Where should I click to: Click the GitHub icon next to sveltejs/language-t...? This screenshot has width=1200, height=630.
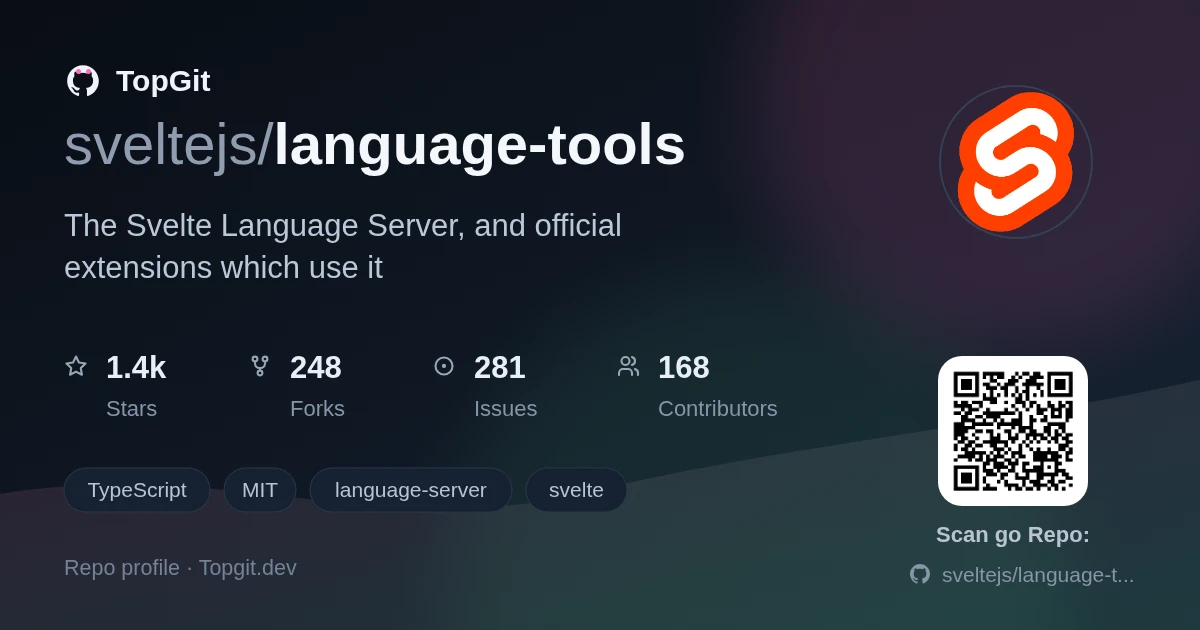919,574
